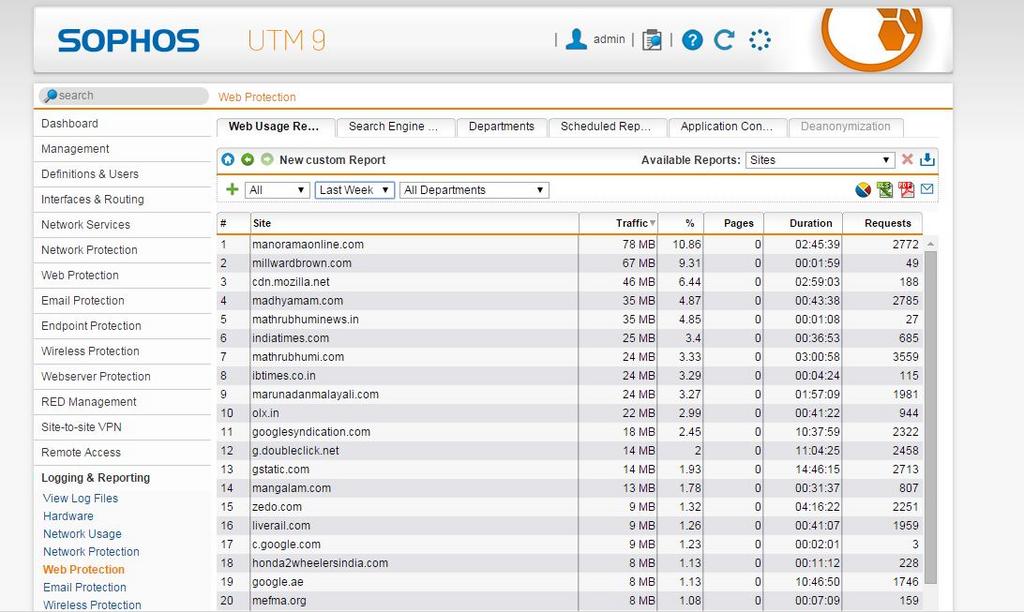Send report by email envelope icon
The height and width of the screenshot is (612, 1024).
pos(927,189)
